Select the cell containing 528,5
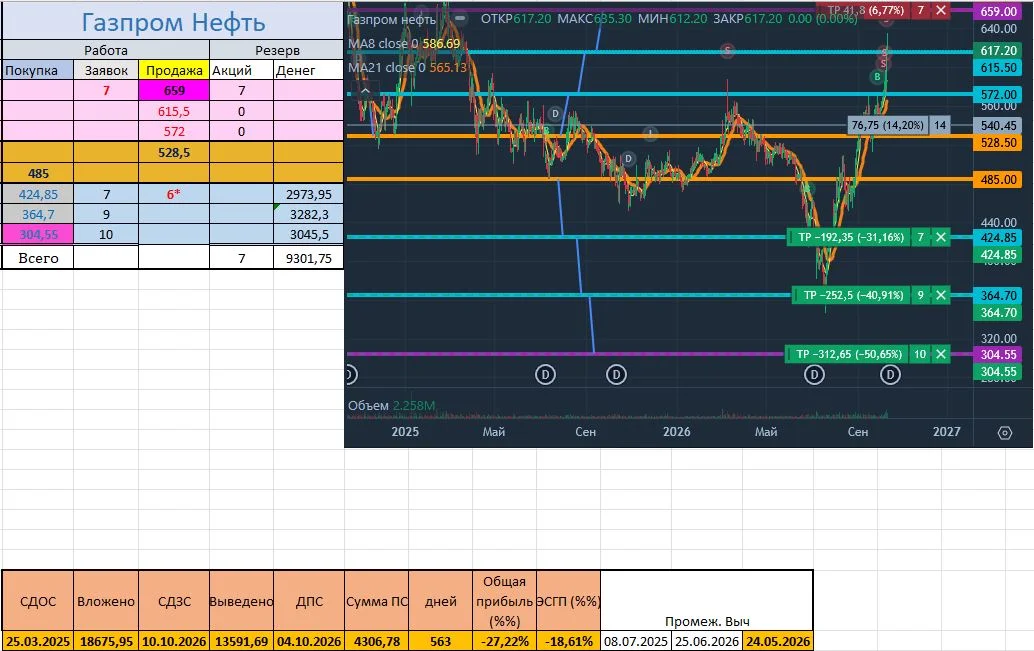 click(174, 152)
